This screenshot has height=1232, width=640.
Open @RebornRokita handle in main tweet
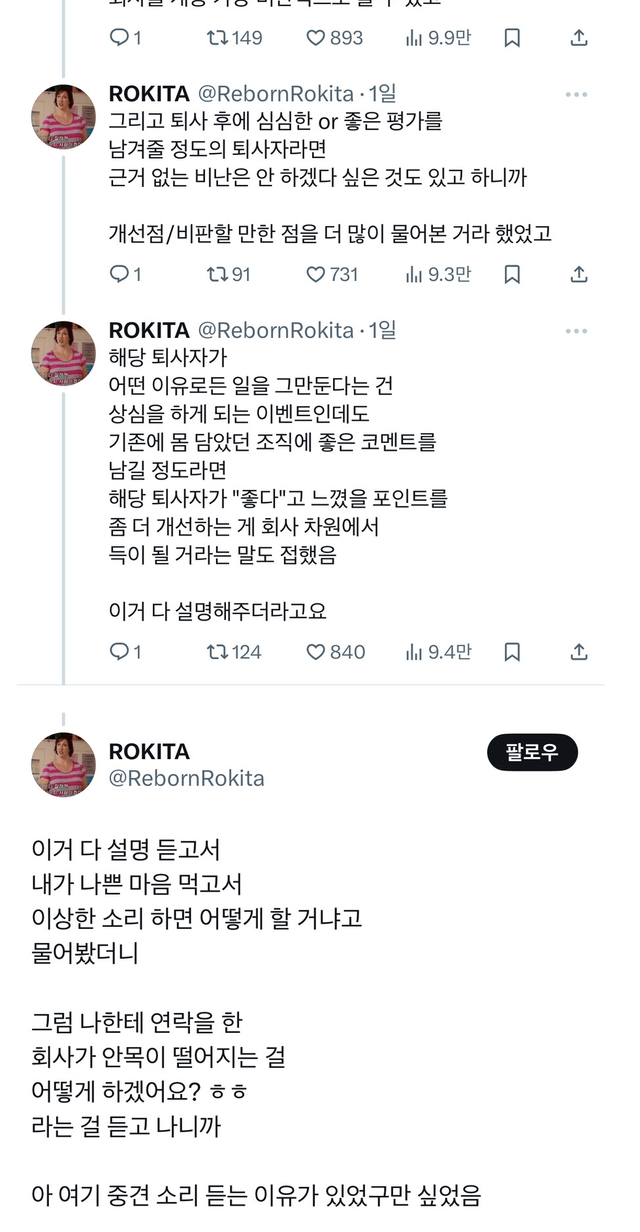[x=186, y=778]
